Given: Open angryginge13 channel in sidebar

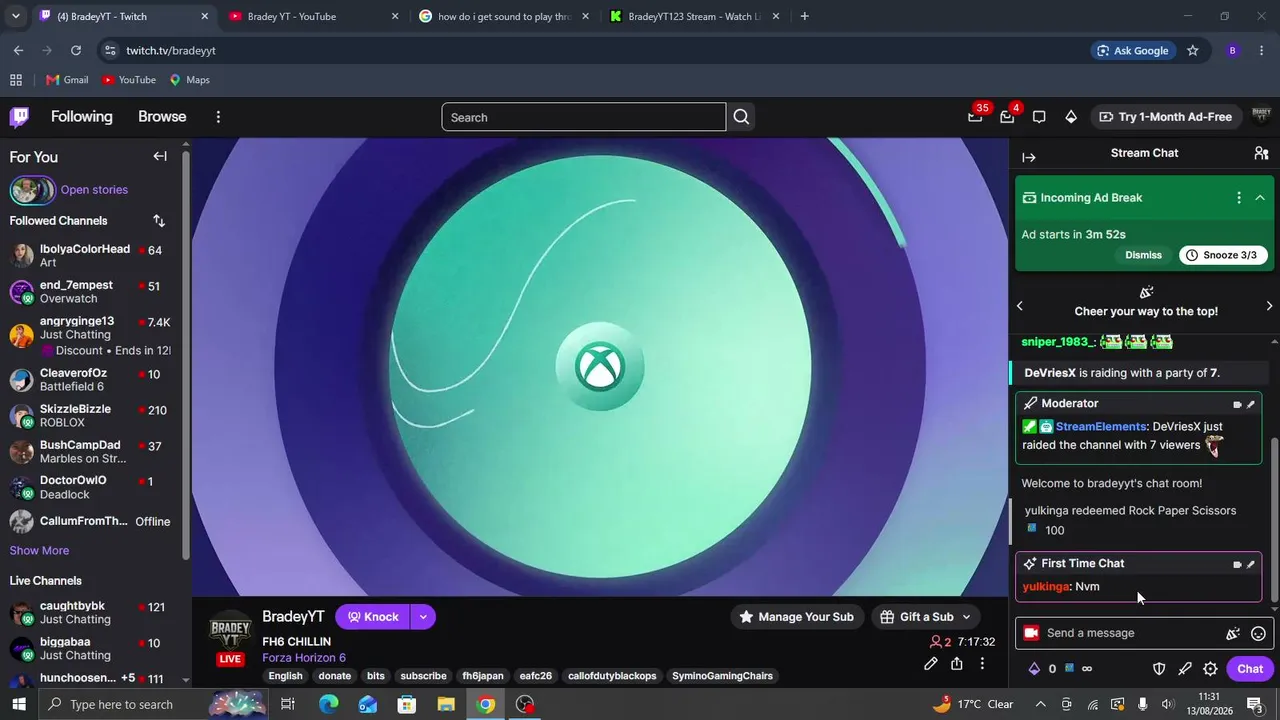Looking at the screenshot, I should 90,336.
